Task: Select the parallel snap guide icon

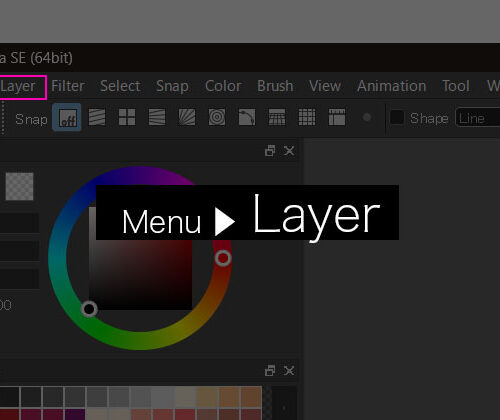Action: coord(97,117)
